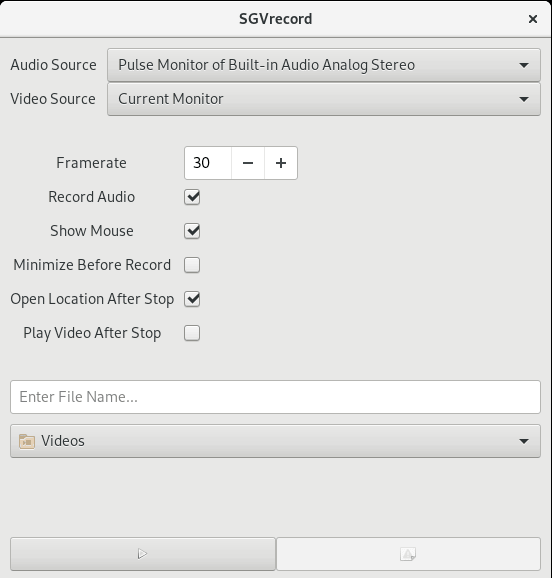This screenshot has height=578, width=552.
Task: Open the Current Monitor video source dropdown
Action: 324,99
